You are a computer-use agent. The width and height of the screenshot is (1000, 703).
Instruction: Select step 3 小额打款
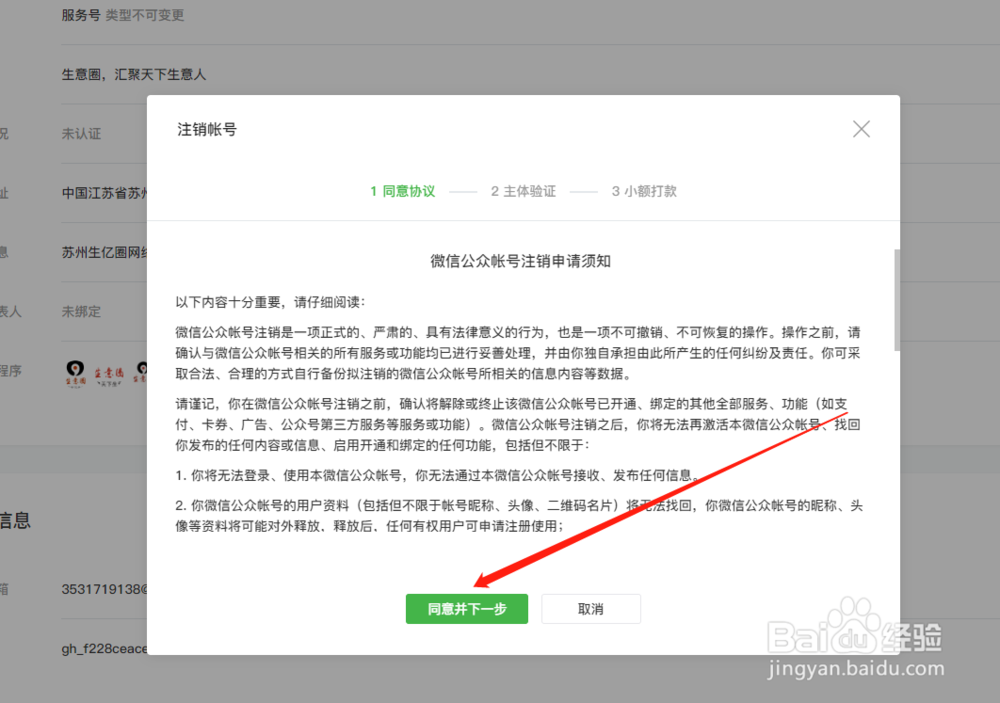(x=644, y=191)
